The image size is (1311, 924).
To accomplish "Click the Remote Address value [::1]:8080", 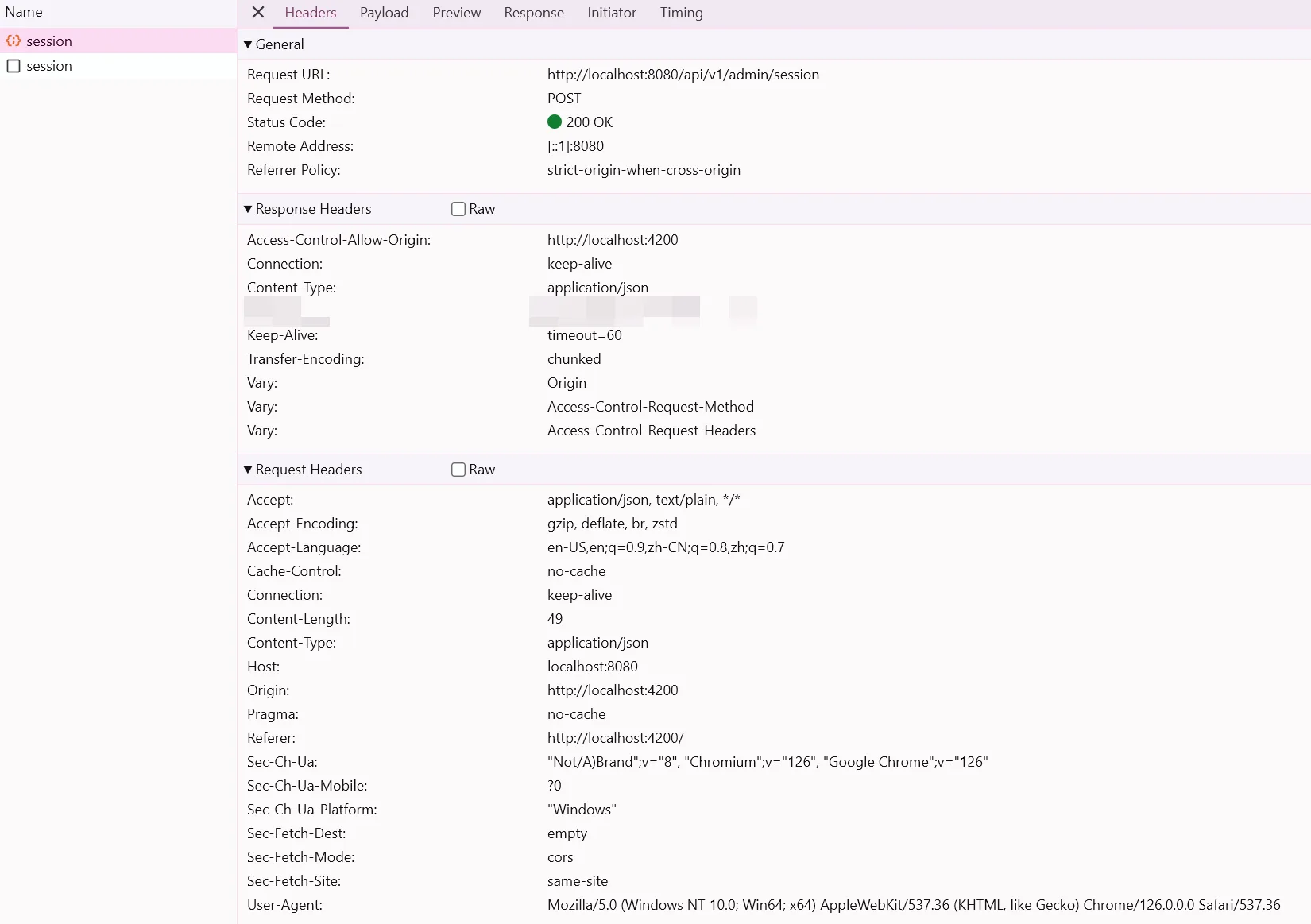I will pyautogui.click(x=575, y=146).
